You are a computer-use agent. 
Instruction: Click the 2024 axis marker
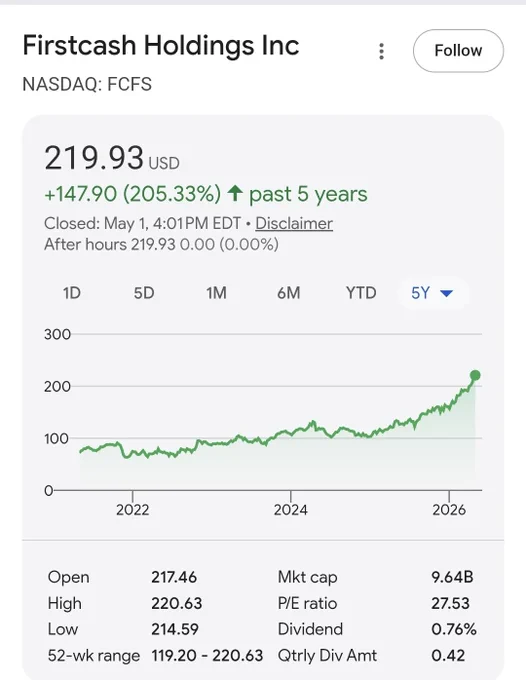[x=291, y=510]
